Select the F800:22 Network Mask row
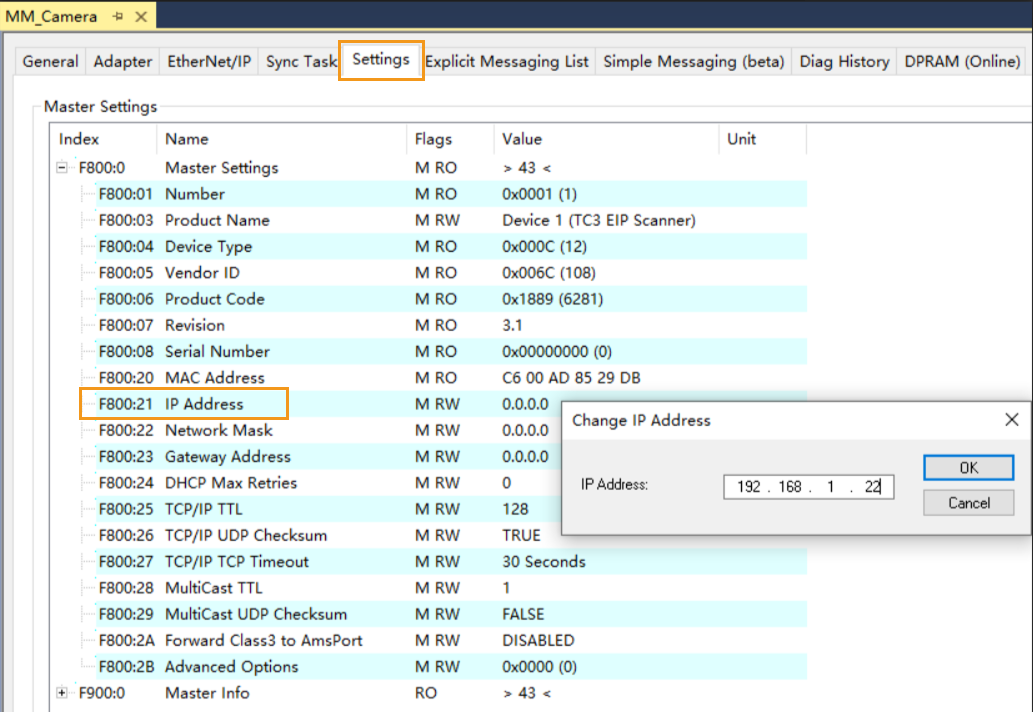Screen dimensions: 1033x712 click(x=218, y=431)
